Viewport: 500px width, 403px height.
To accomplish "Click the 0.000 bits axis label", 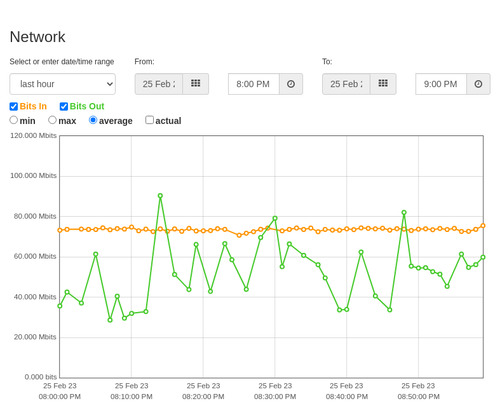I will tap(41, 377).
